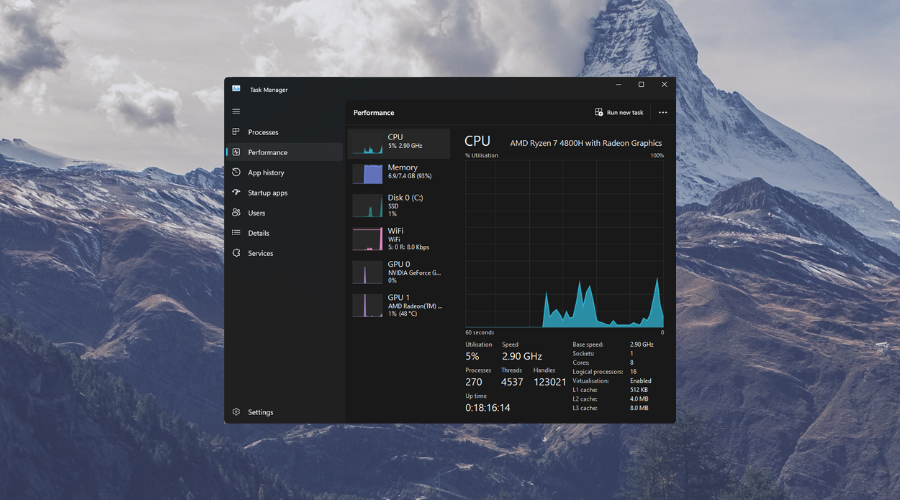Screen dimensions: 900x500
Task: Open the three-dots more options menu
Action: (x=662, y=113)
